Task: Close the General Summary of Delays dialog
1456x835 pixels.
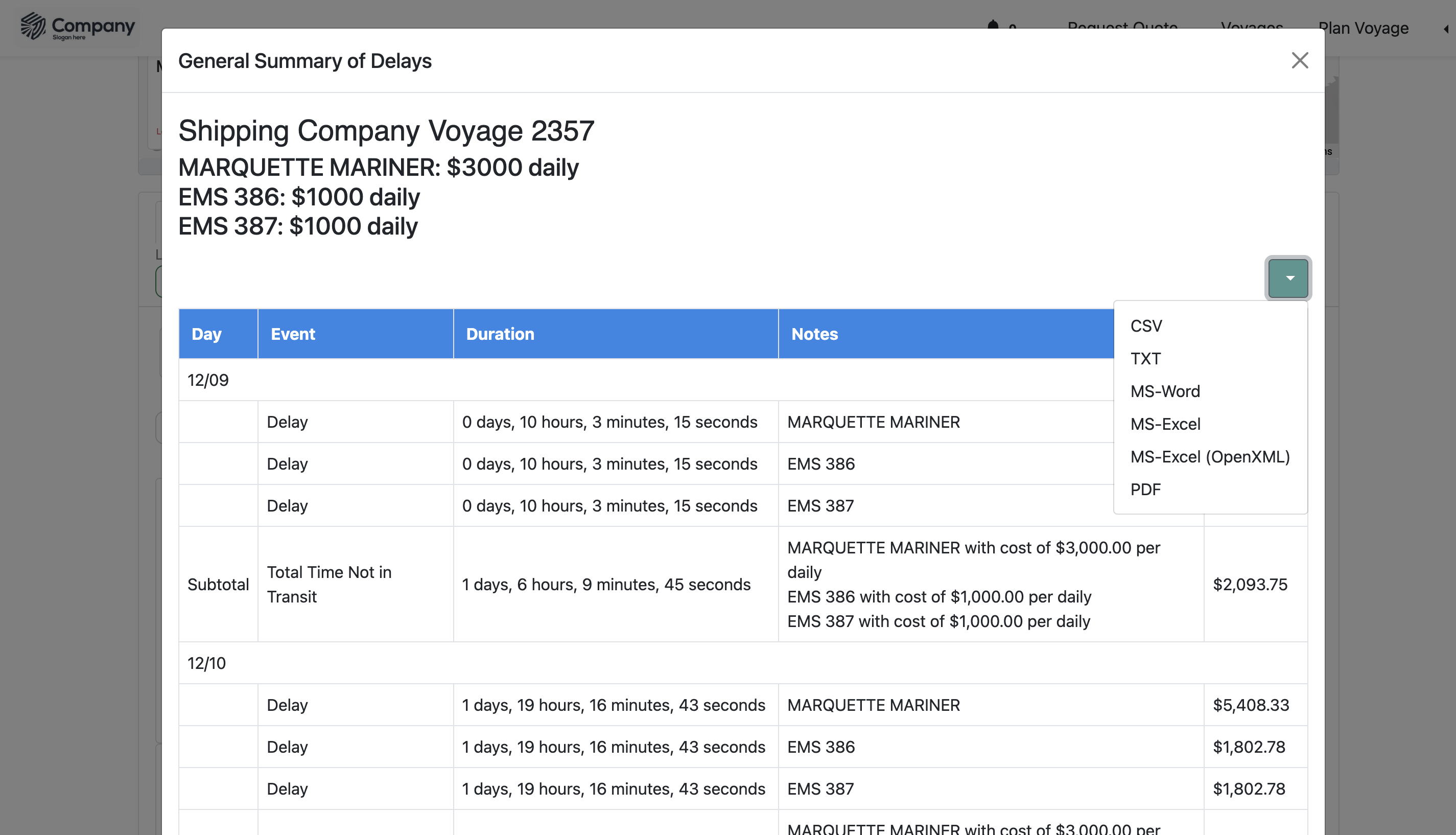Action: 1299,60
